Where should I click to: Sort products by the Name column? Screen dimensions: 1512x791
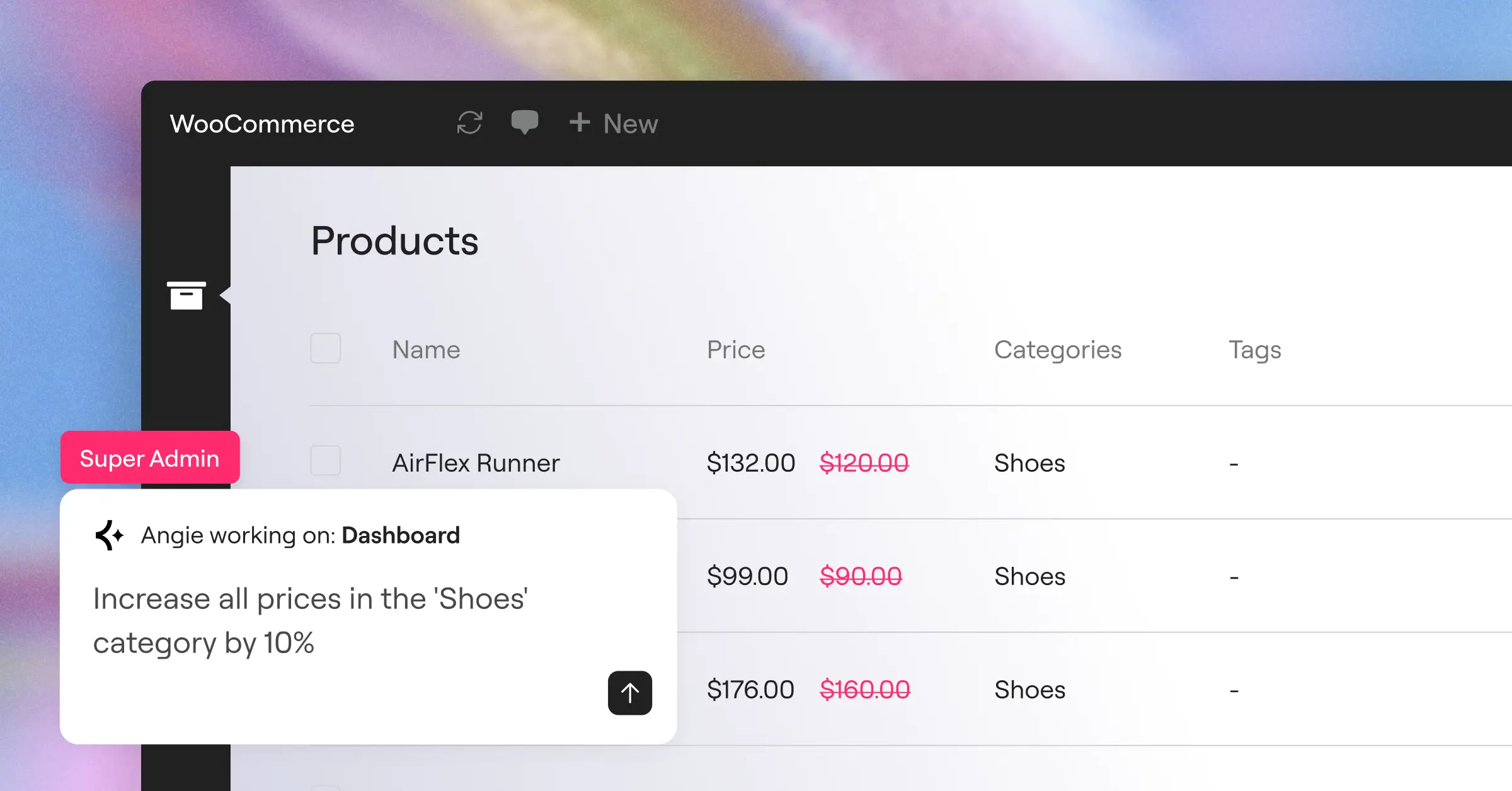click(x=427, y=350)
